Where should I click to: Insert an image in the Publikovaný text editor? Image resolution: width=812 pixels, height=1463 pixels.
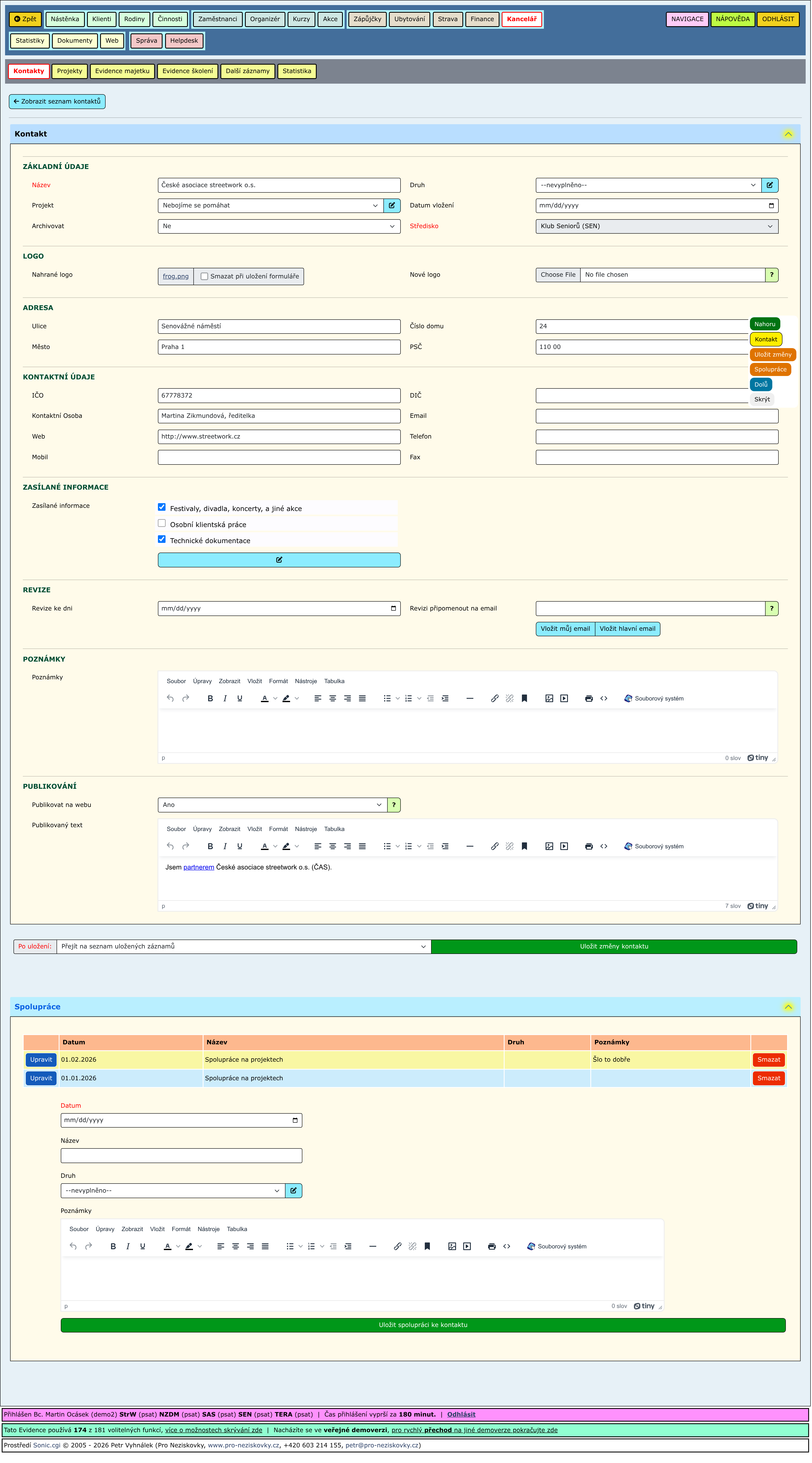549,846
